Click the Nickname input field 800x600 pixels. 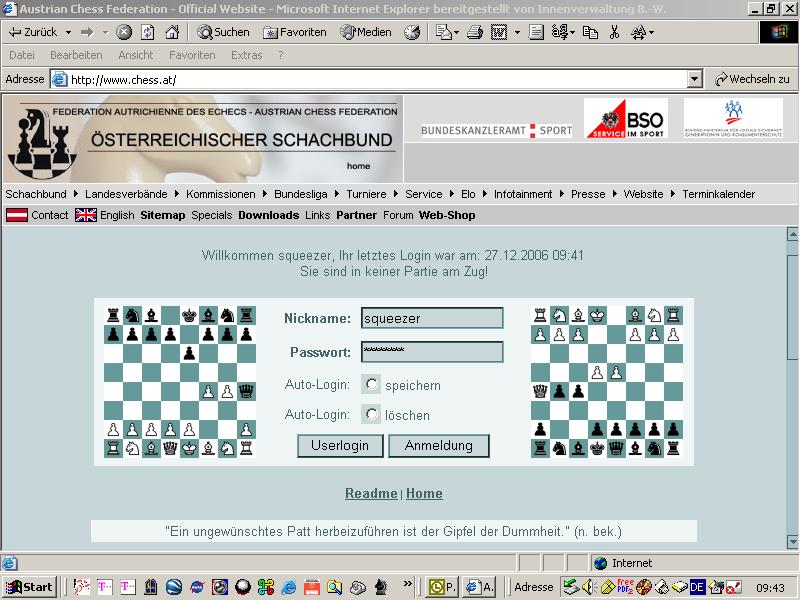(432, 318)
